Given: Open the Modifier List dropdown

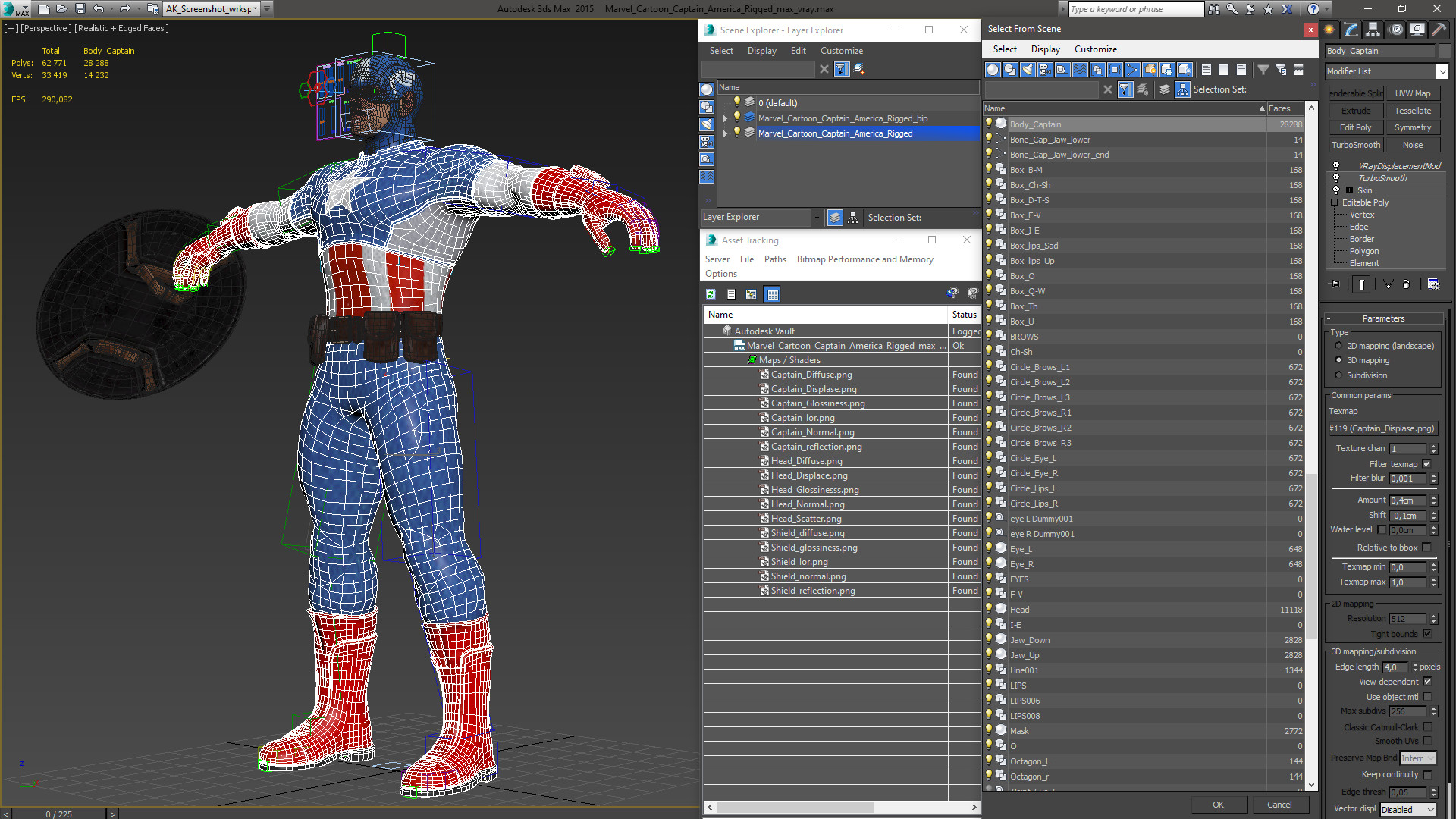Looking at the screenshot, I should [1442, 71].
